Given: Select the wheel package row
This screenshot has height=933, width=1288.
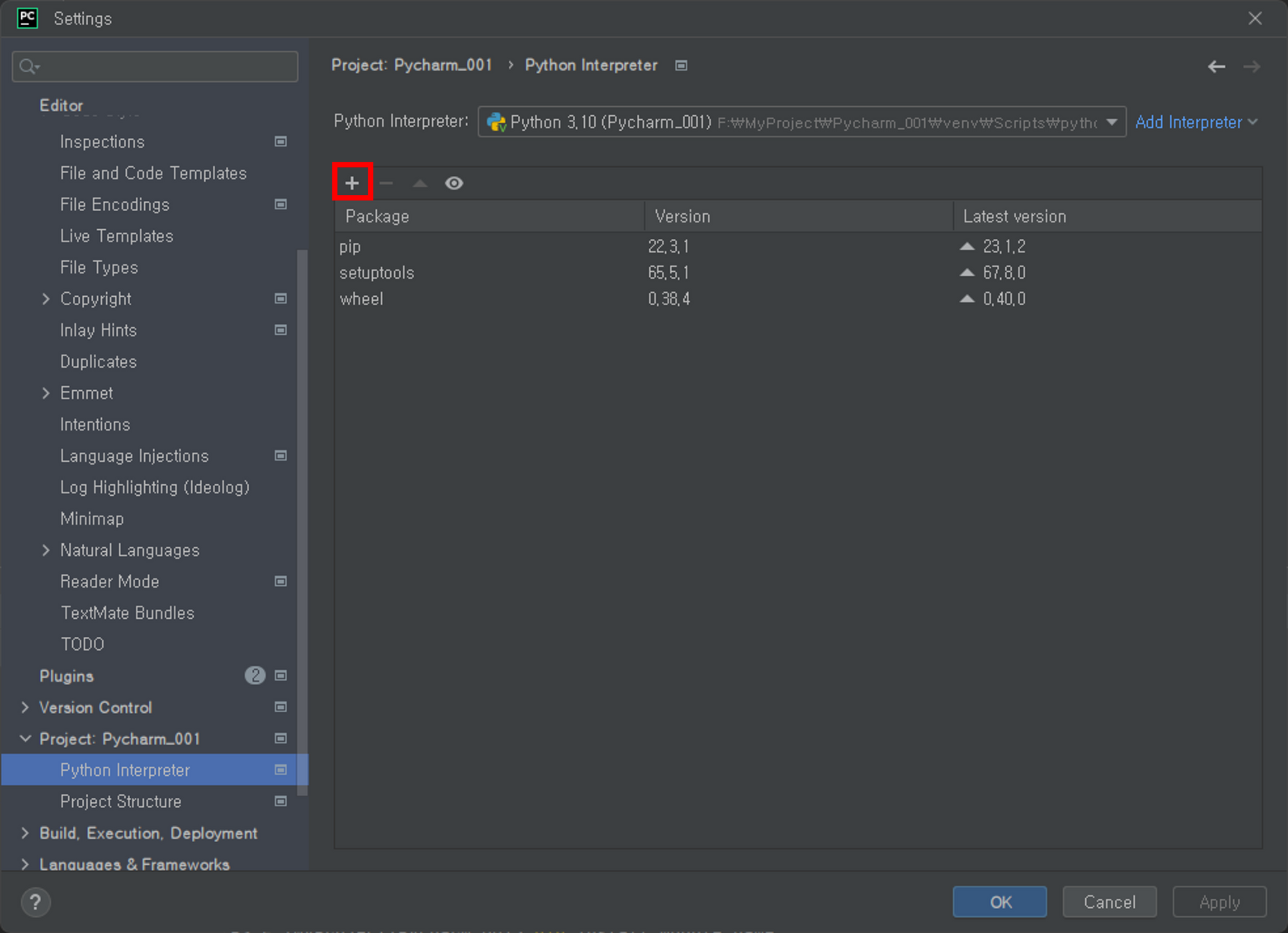Looking at the screenshot, I should 798,299.
